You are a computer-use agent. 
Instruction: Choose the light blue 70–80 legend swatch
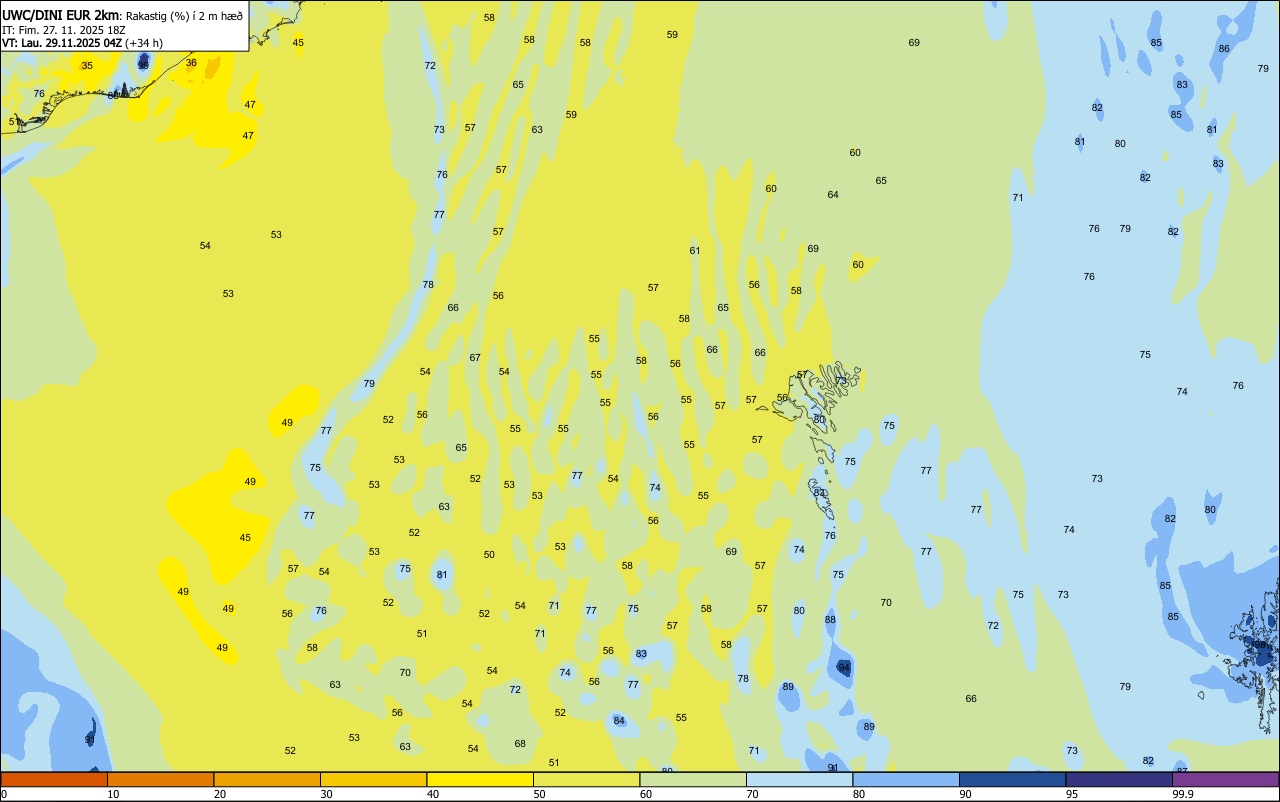point(799,779)
